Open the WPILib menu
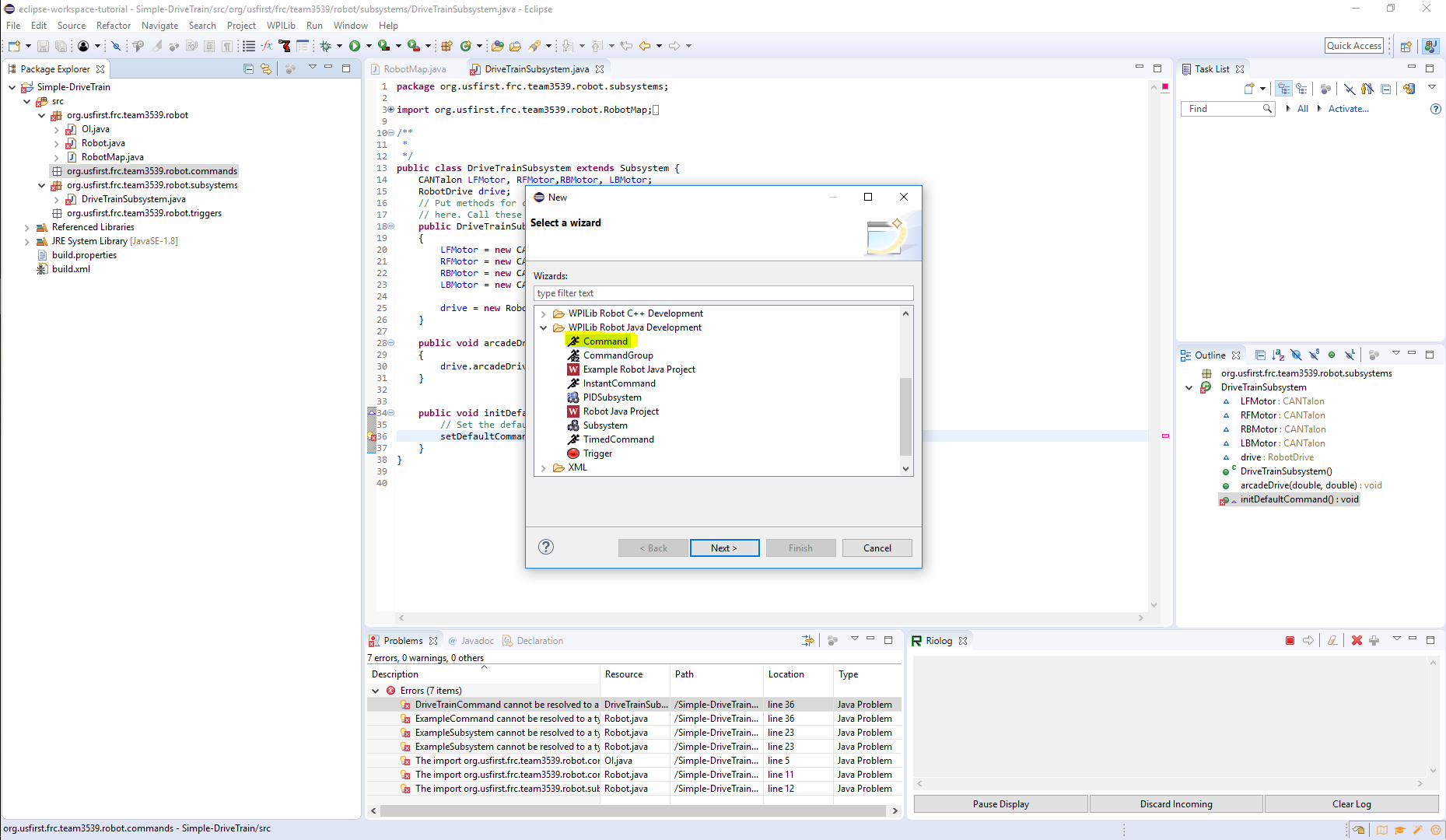The image size is (1446, 840). tap(281, 25)
